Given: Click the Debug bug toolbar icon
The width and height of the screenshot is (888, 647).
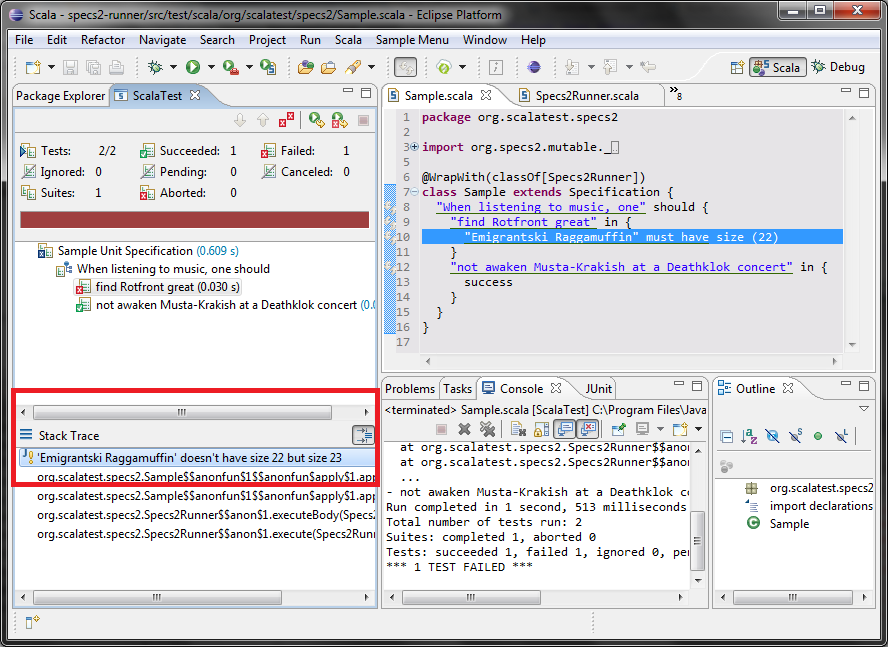Looking at the screenshot, I should [155, 67].
